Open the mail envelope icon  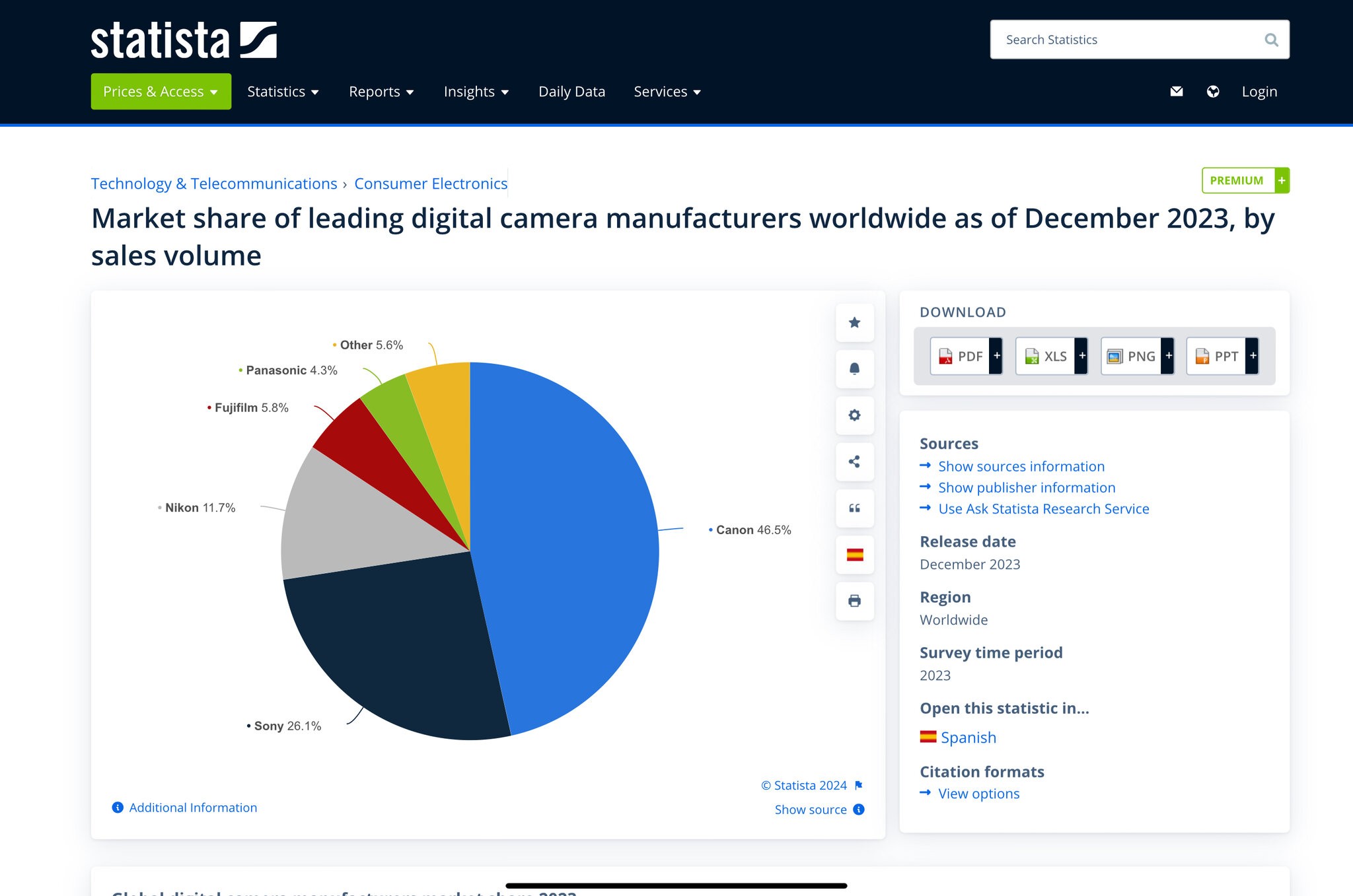1177,91
